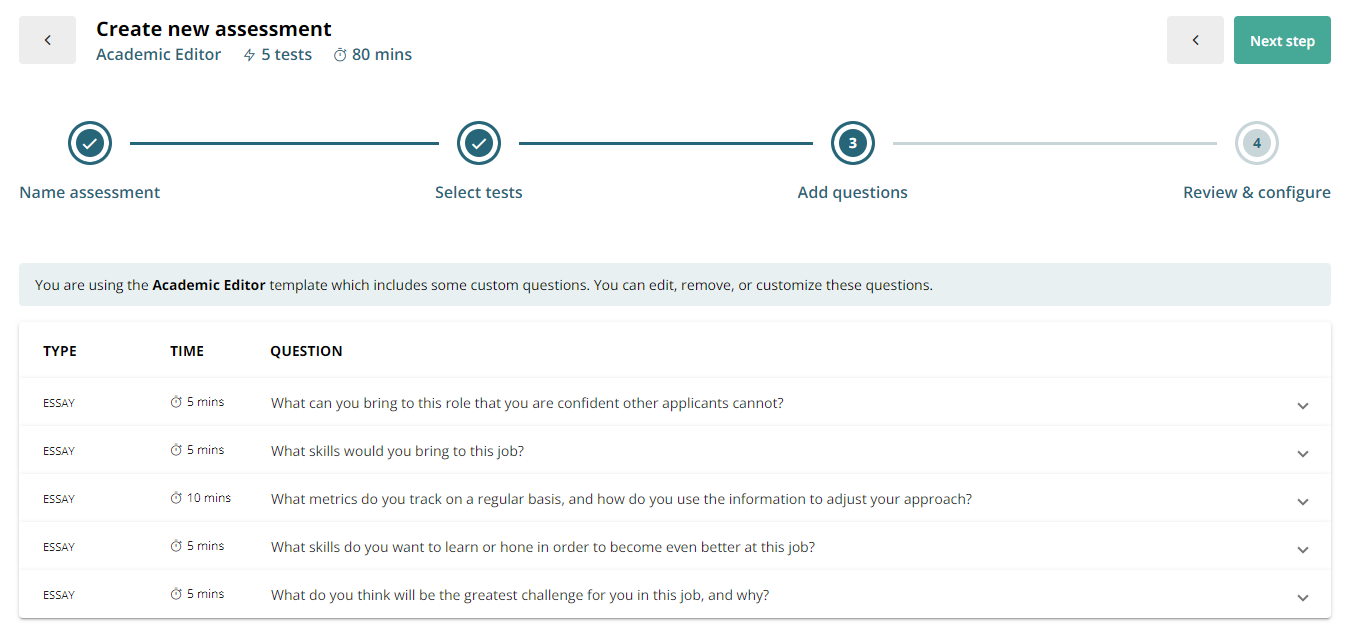Click the TYPE column header
Viewport: 1345px width, 634px height.
point(60,351)
